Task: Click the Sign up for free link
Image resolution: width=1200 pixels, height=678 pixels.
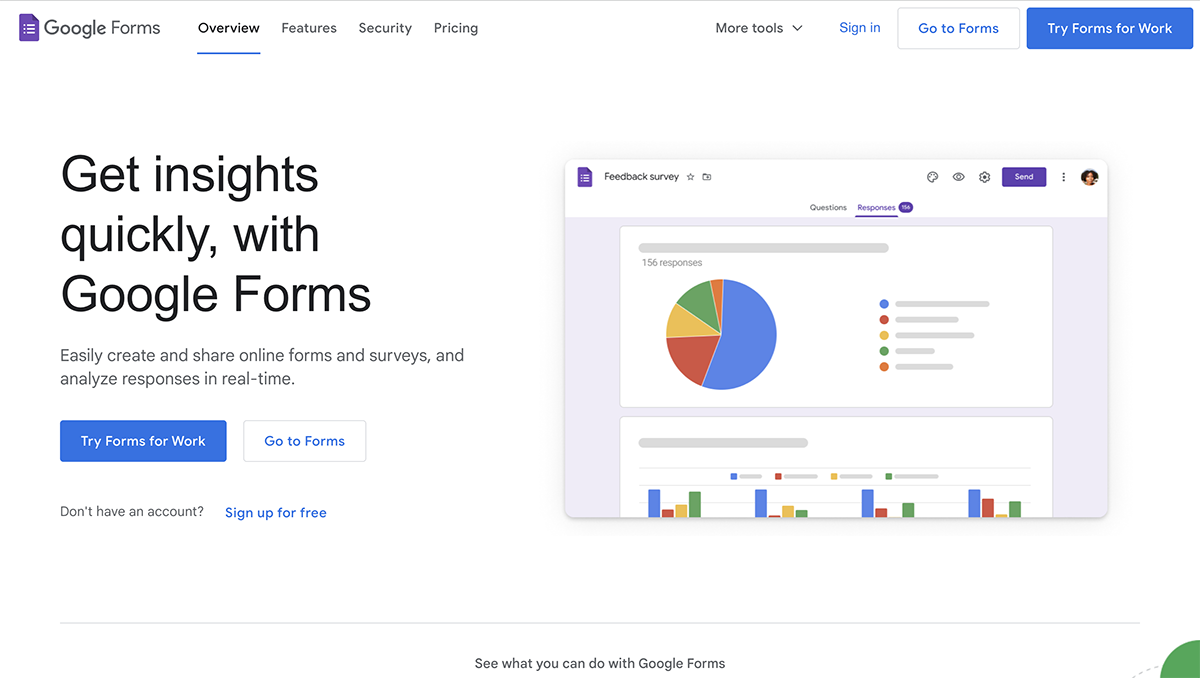Action: [x=275, y=512]
